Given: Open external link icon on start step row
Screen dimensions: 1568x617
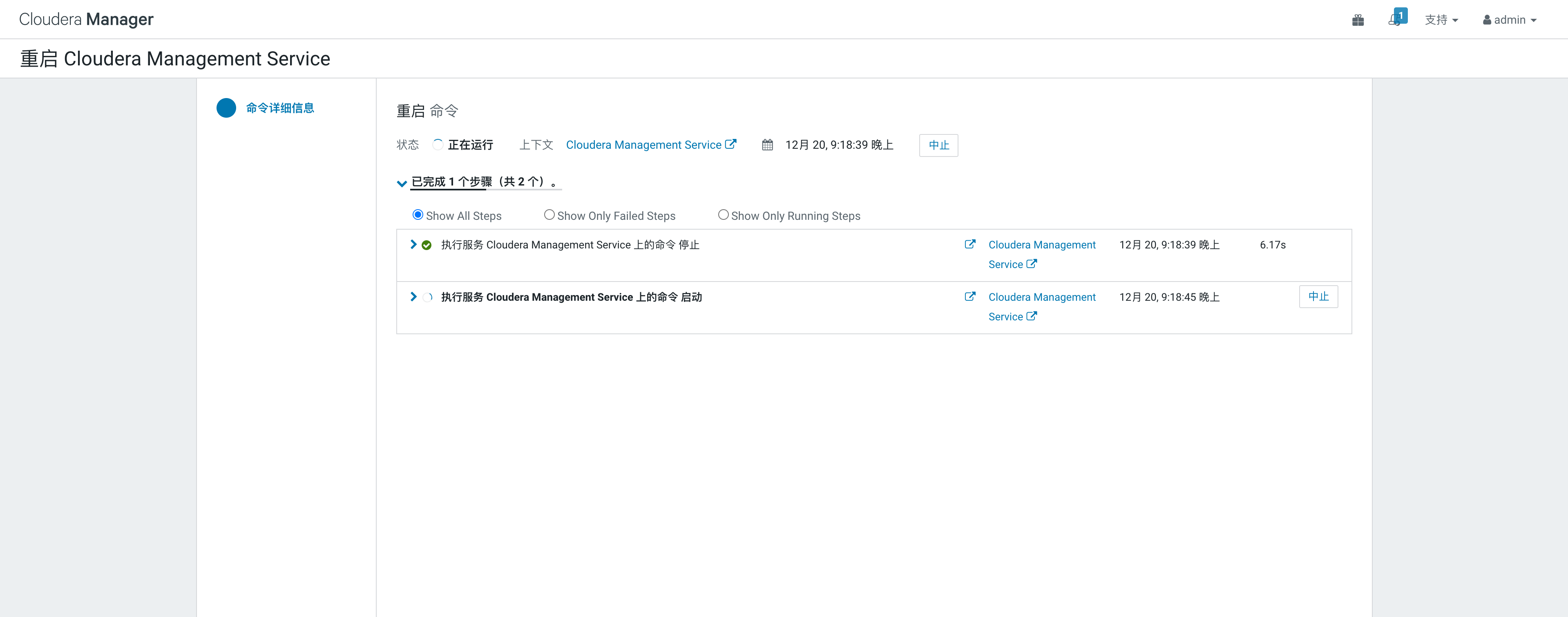Looking at the screenshot, I should click(969, 297).
